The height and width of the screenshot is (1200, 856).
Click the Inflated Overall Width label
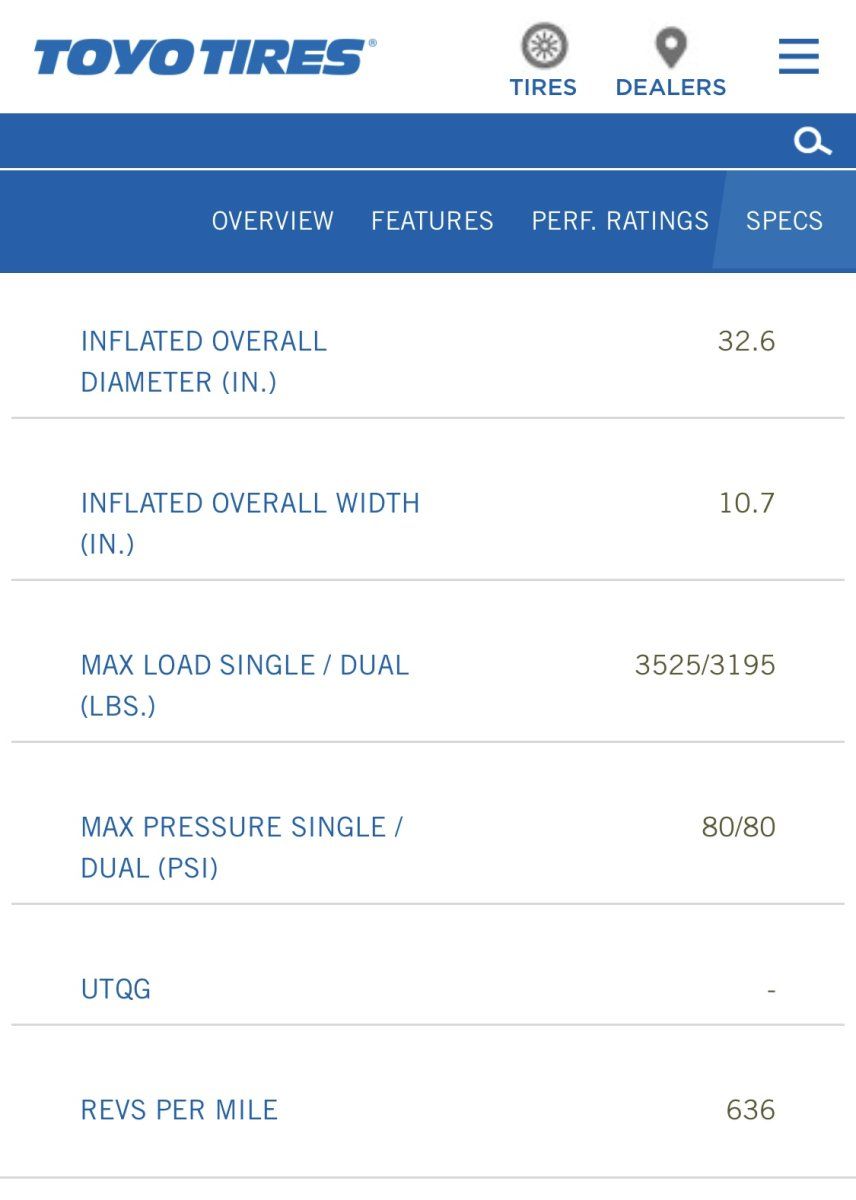click(x=250, y=522)
